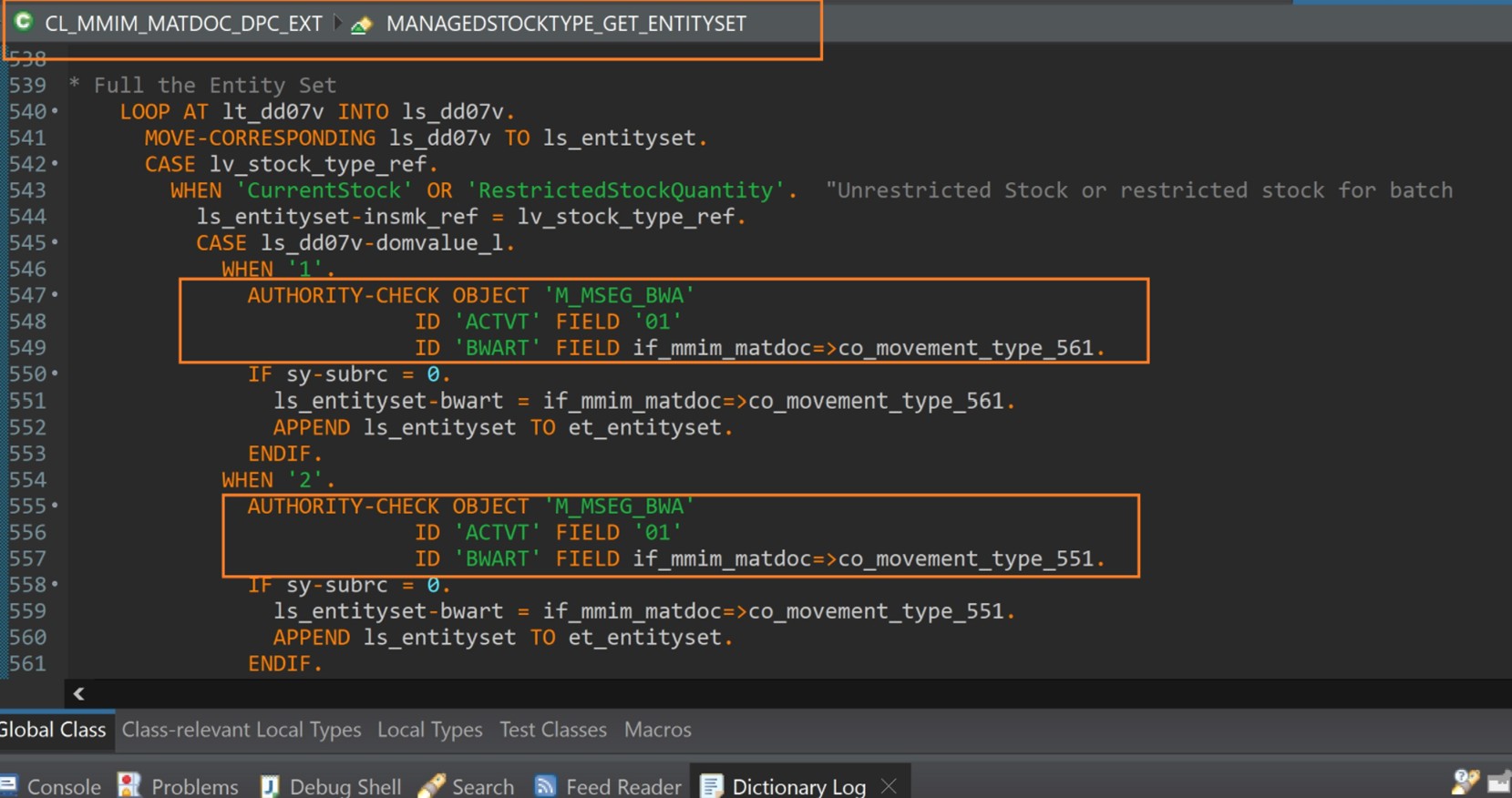Image resolution: width=1512 pixels, height=798 pixels.
Task: Click 'ls_entityset-insmk_ref = lv_stock_type_ref.' line
Action: [471, 217]
